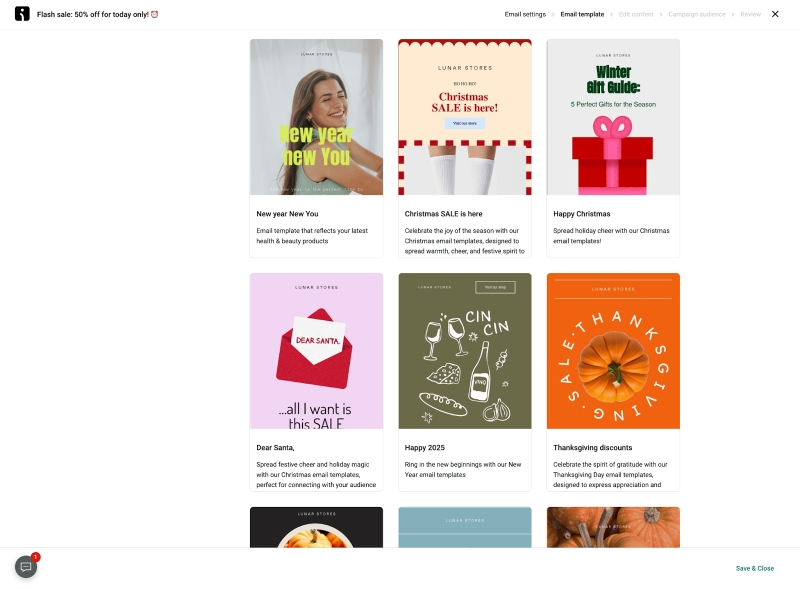Click the black template in the bottom row
This screenshot has width=800, height=589.
[x=316, y=530]
